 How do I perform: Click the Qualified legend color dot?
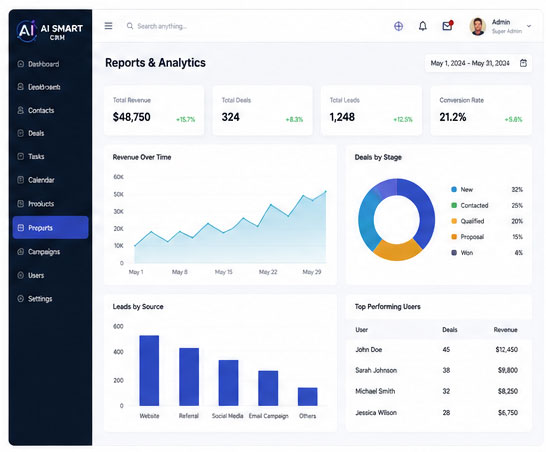[x=454, y=221]
